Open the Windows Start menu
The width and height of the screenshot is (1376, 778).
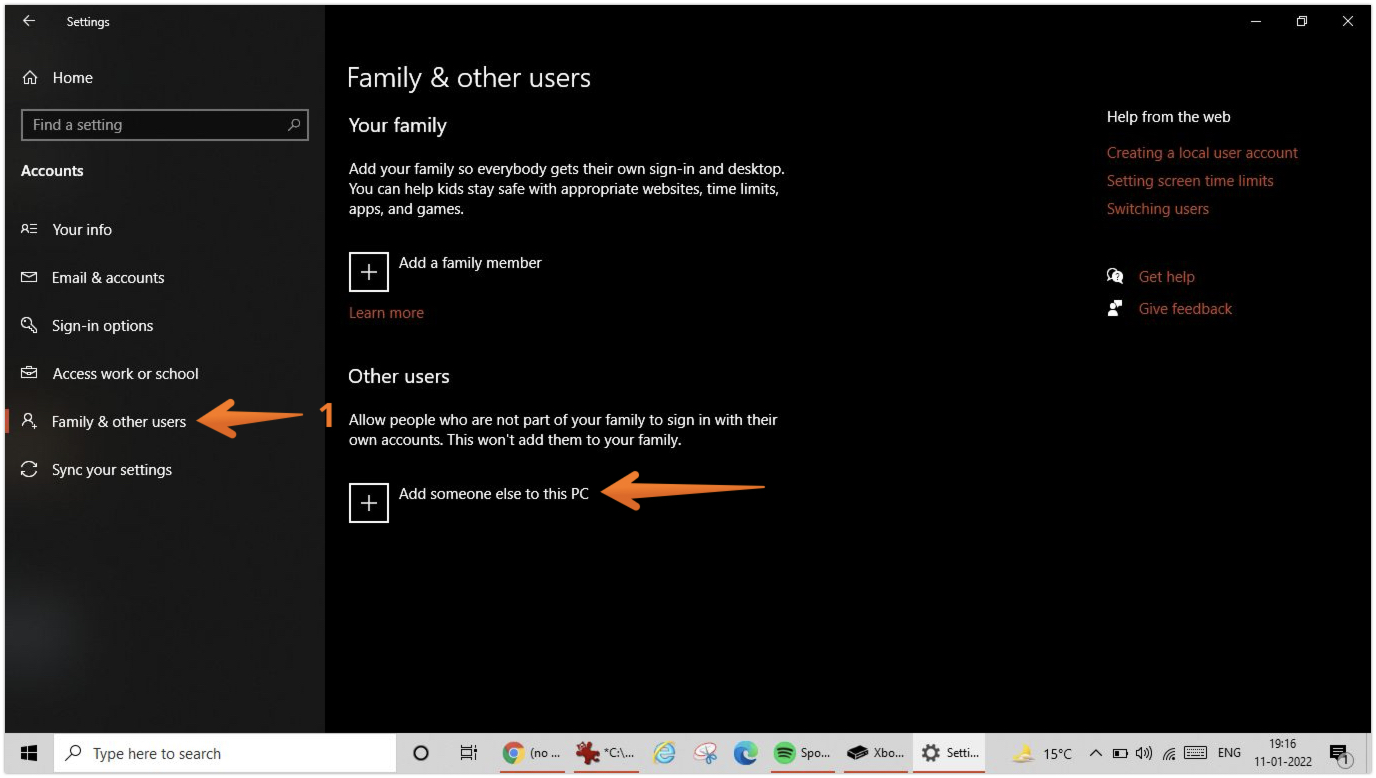click(29, 753)
